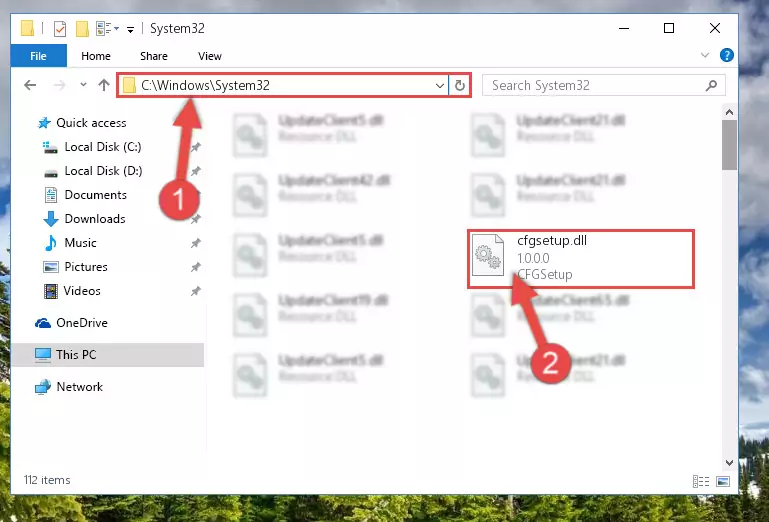Click the address bar path C:\Windows\System32
Viewport: 769px width, 522px height.
coord(205,85)
